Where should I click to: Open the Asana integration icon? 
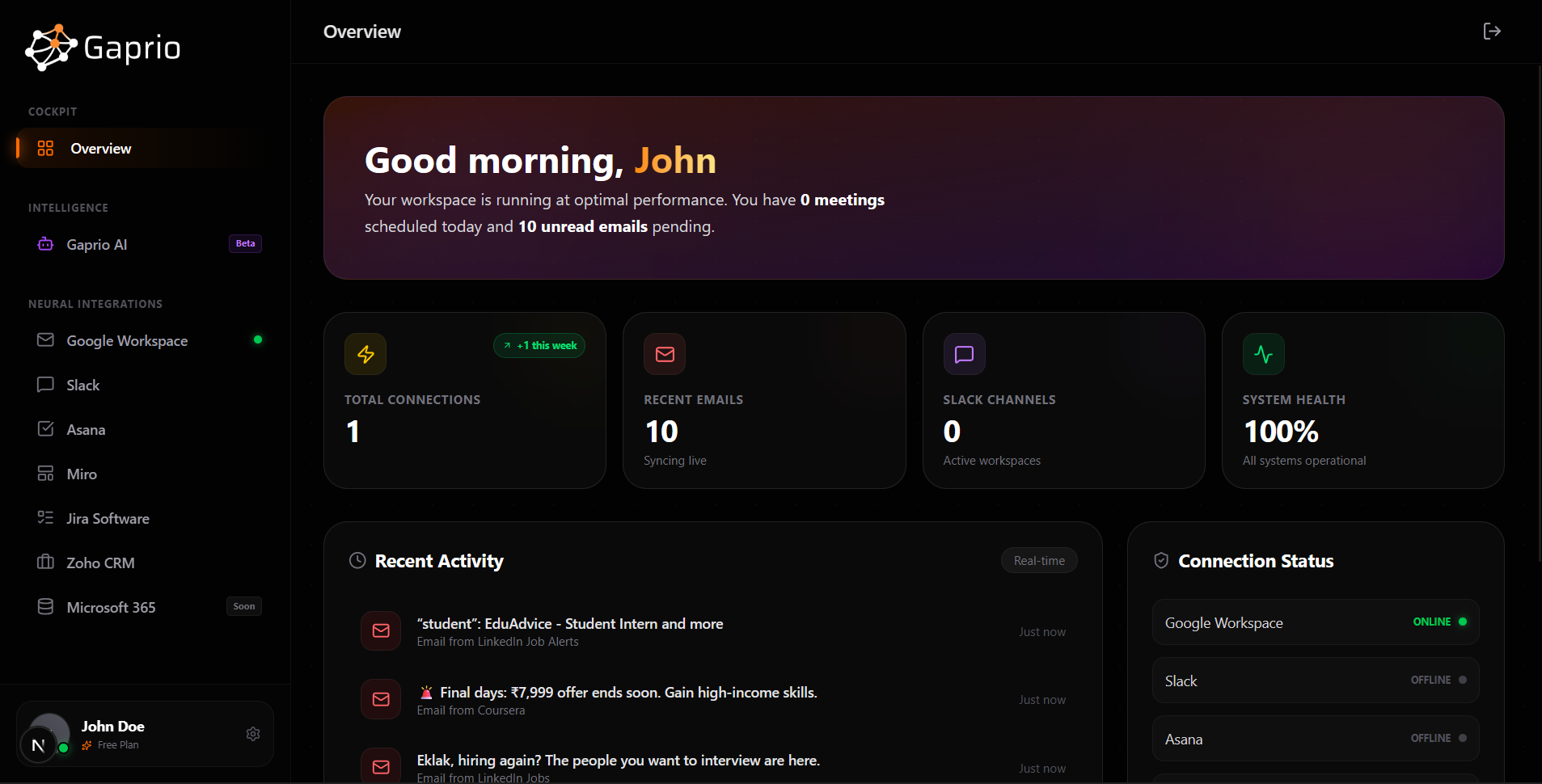coord(46,429)
